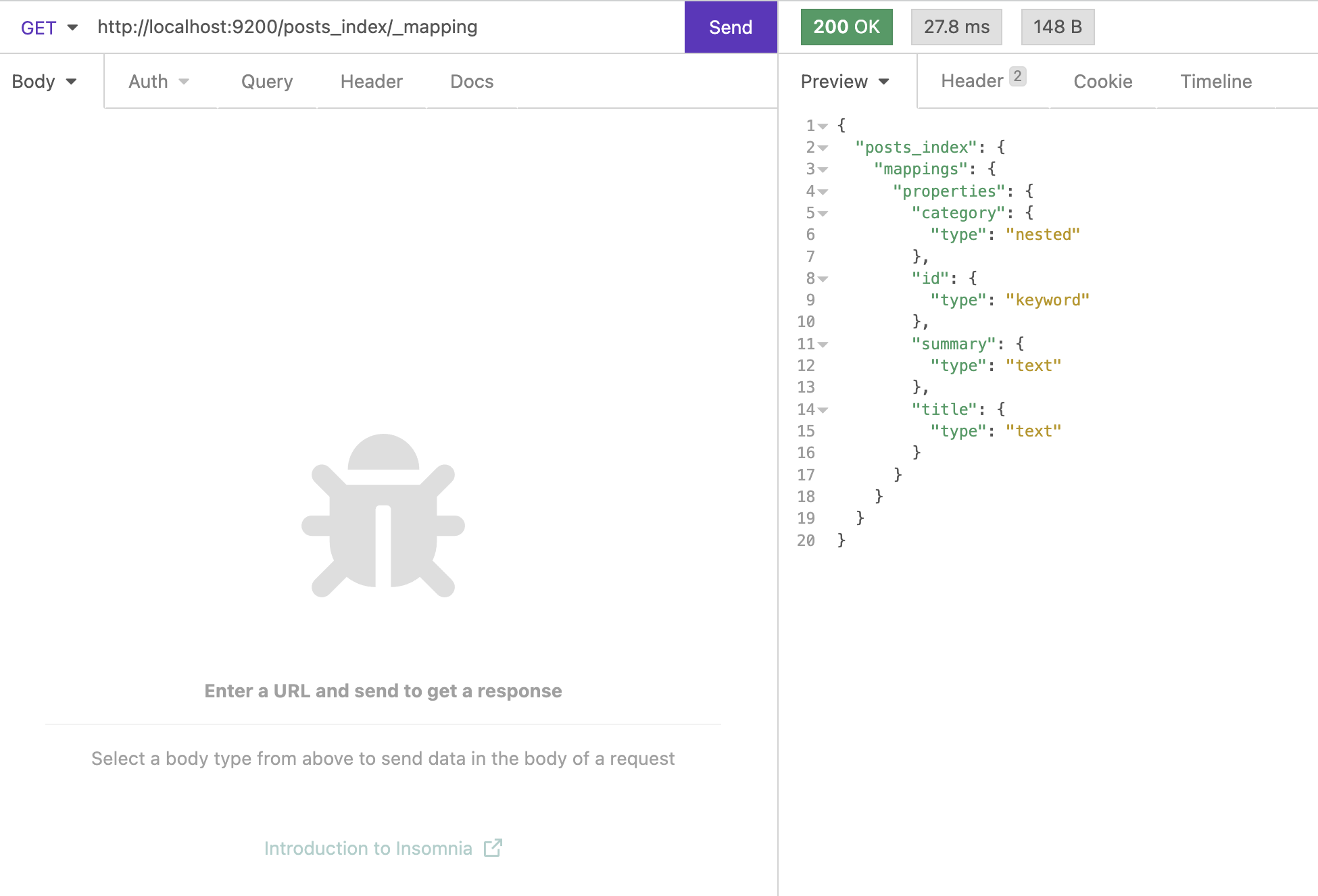Viewport: 1318px width, 896px height.
Task: Click the 148 B response size indicator
Action: 1058,27
